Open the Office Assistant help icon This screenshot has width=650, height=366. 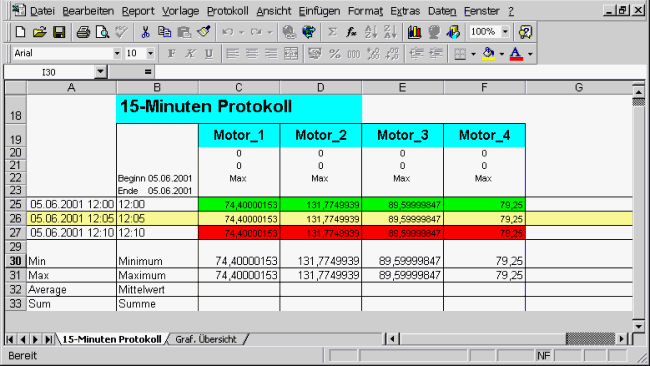pyautogui.click(x=525, y=32)
